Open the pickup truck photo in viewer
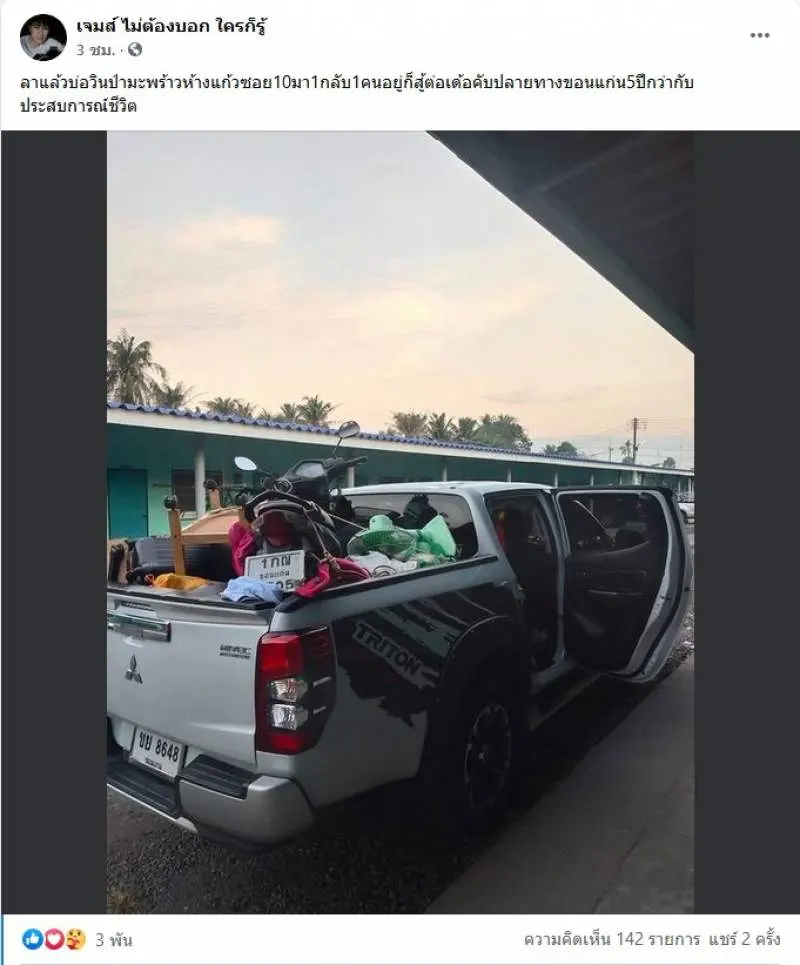The width and height of the screenshot is (800, 965). tap(401, 522)
